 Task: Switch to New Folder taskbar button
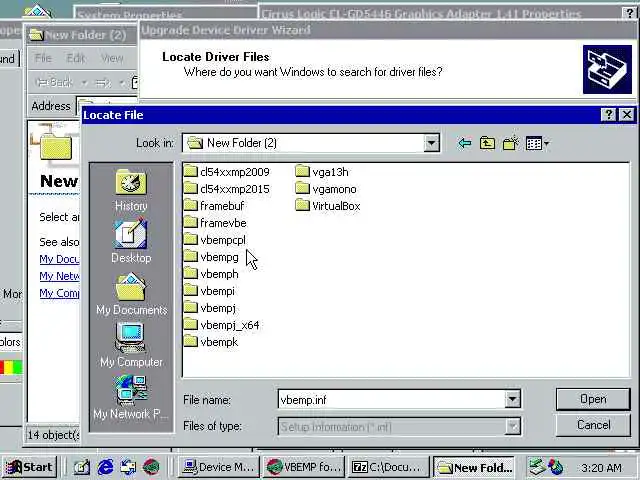pyautogui.click(x=474, y=467)
